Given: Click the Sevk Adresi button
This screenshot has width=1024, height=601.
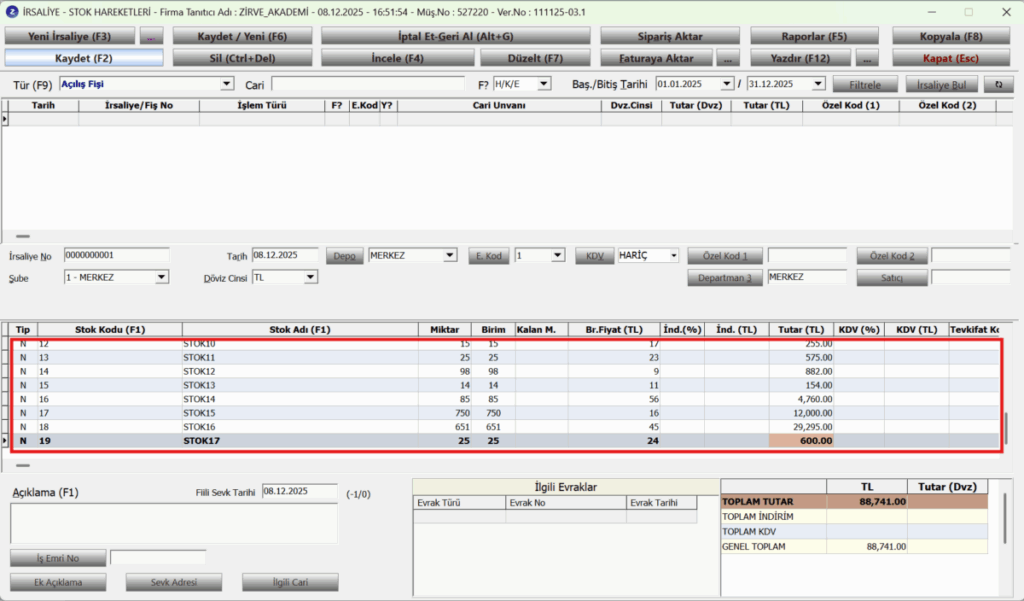Looking at the screenshot, I should tap(174, 582).
